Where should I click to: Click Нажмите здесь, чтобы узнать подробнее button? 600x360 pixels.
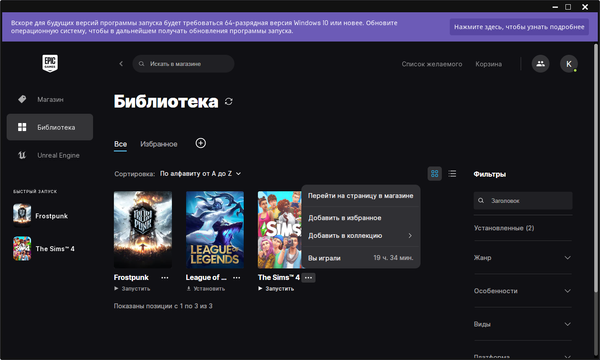pos(519,27)
